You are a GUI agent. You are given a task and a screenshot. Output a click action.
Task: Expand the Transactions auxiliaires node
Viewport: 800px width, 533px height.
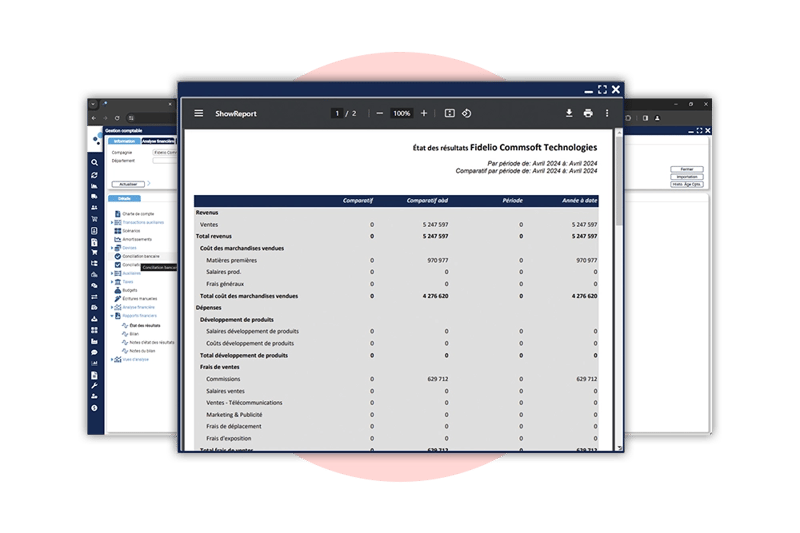[x=112, y=222]
